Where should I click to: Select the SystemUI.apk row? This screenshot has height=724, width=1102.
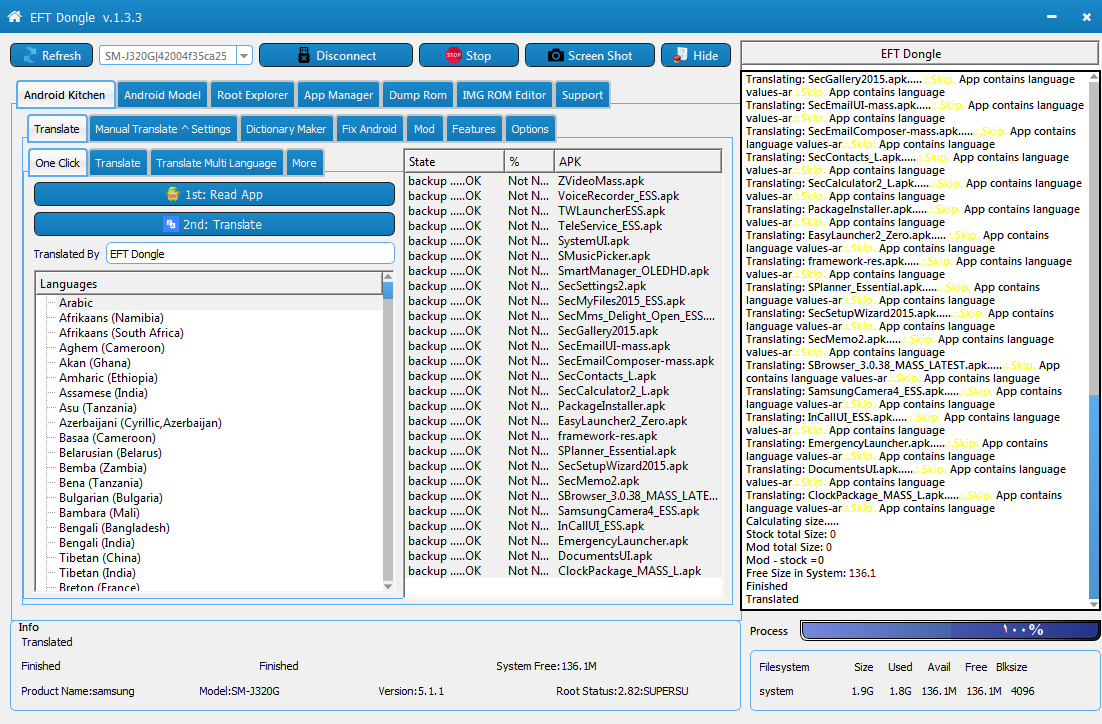pos(564,240)
